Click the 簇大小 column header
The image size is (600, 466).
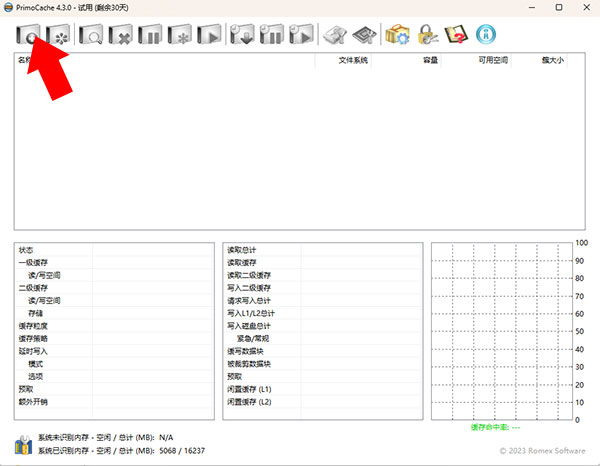tap(552, 61)
